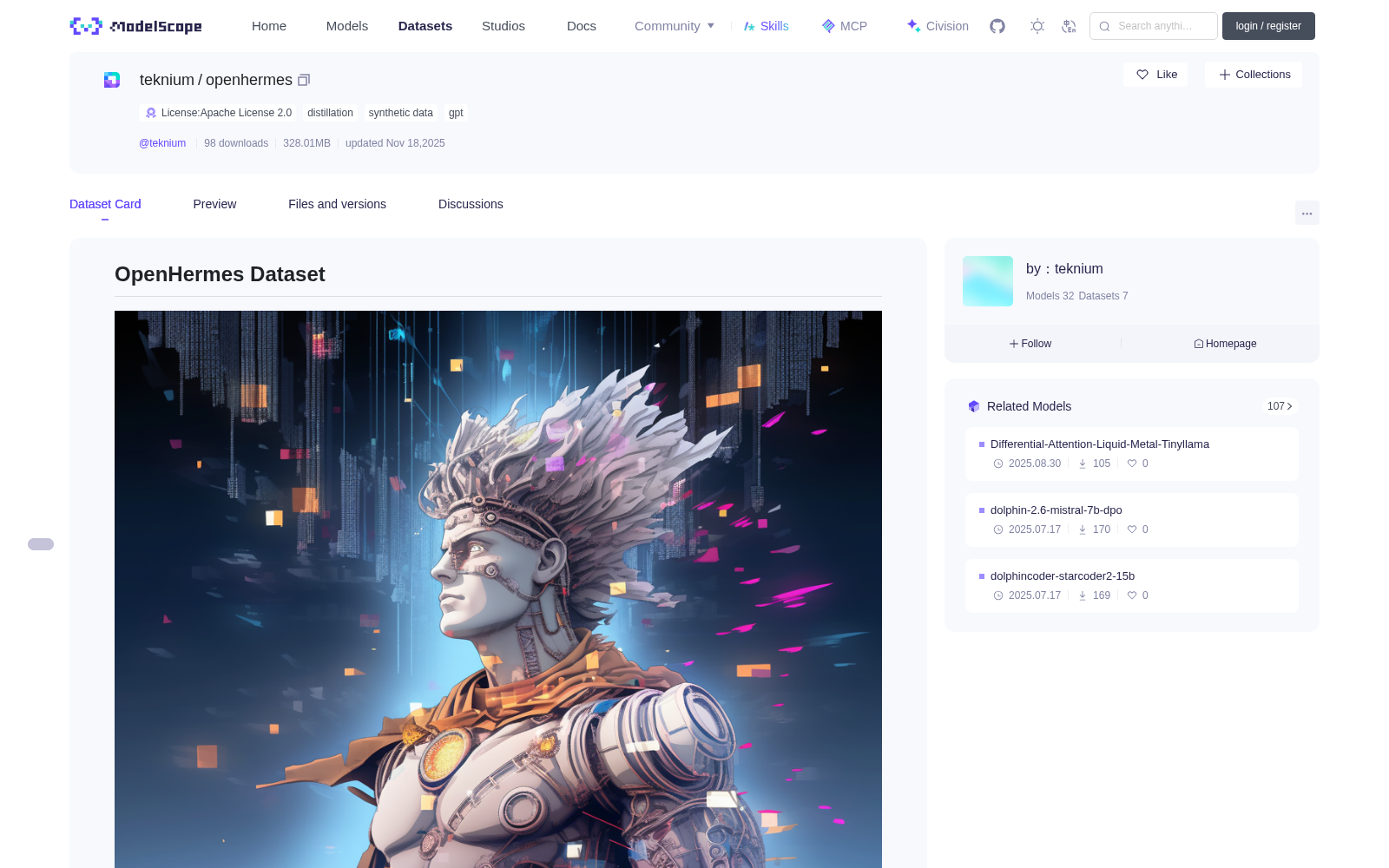Click the search magnifier icon
The width and height of the screenshot is (1389, 868).
click(x=1104, y=26)
